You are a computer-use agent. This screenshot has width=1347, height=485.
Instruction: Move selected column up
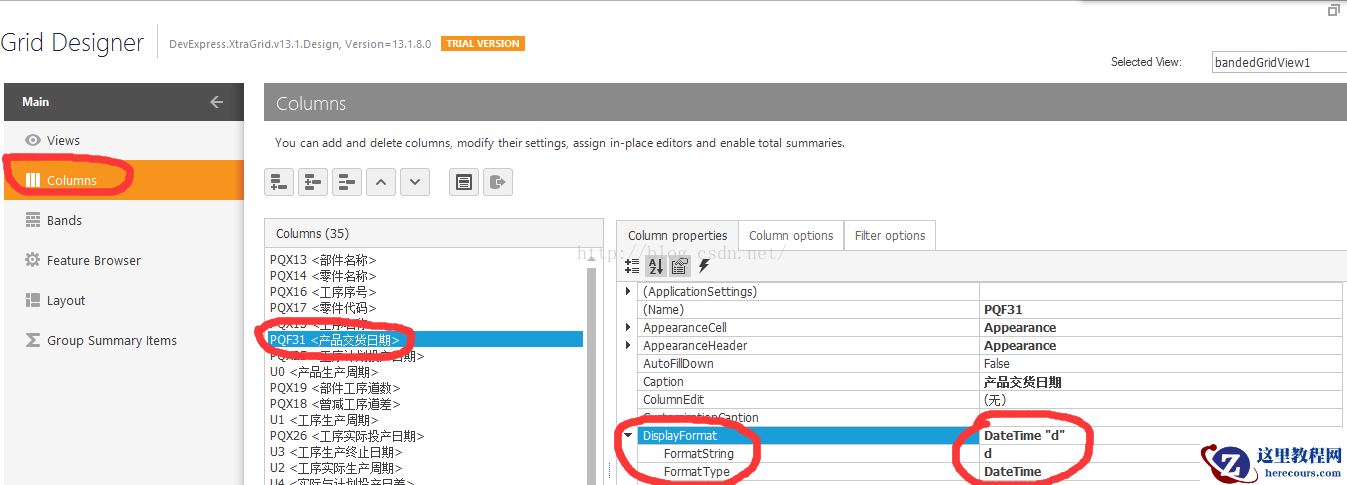pos(381,182)
